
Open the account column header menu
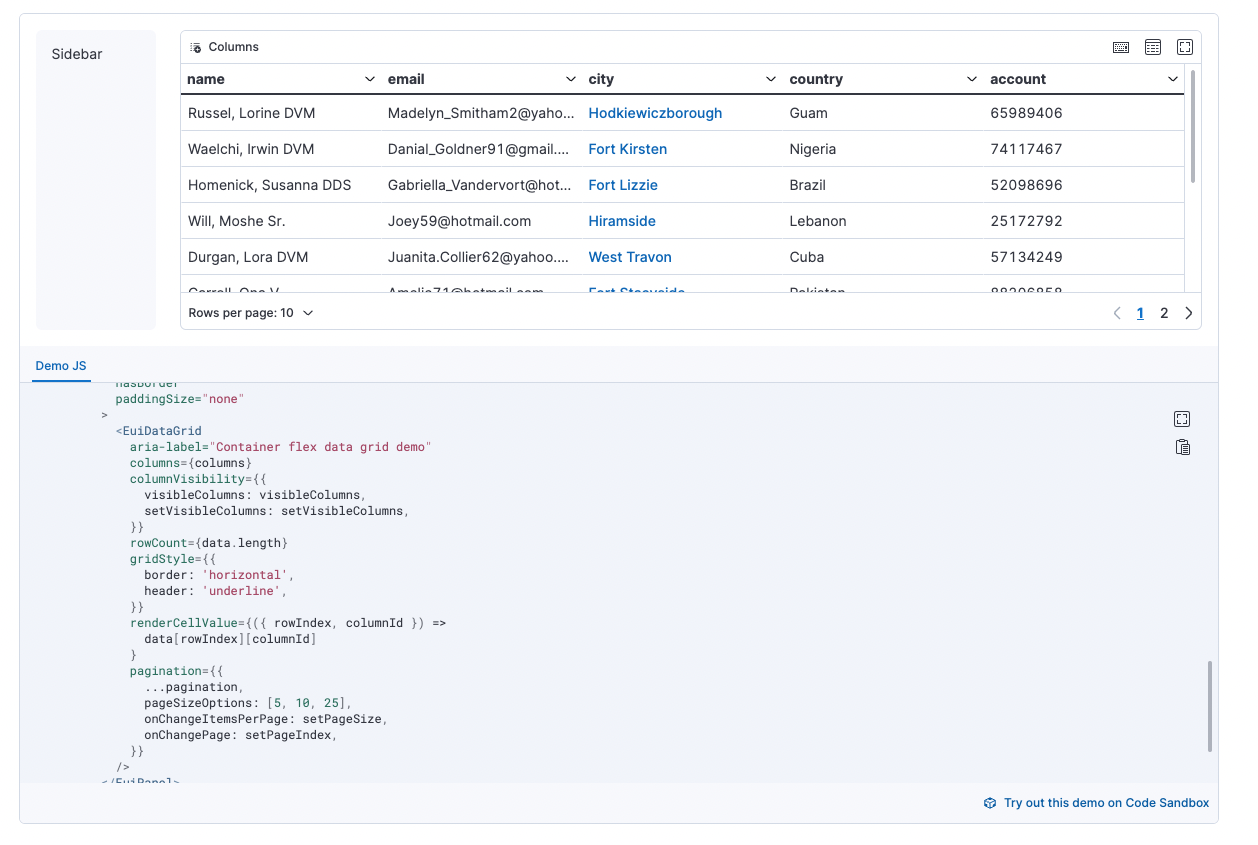tap(1172, 78)
